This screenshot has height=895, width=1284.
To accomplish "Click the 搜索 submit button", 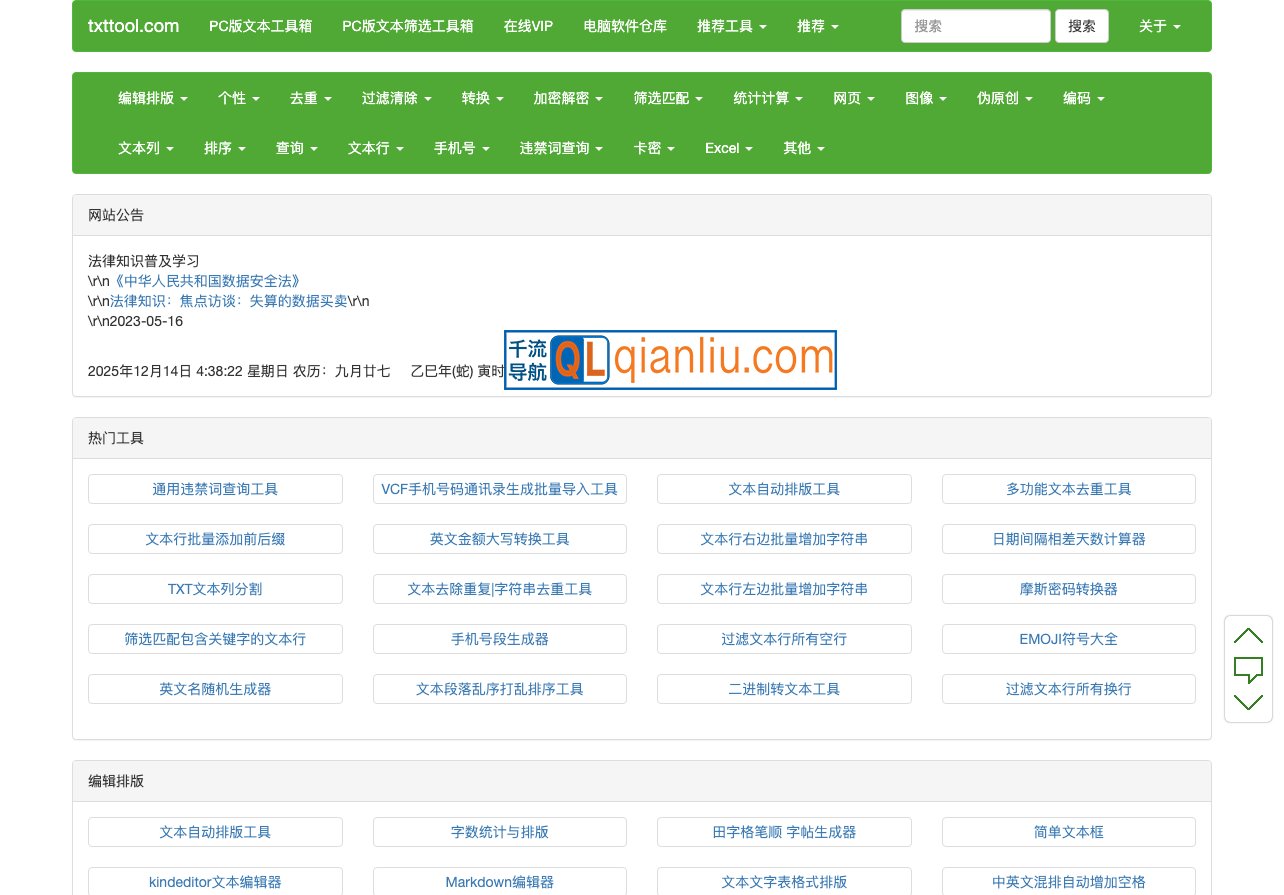I will [x=1081, y=26].
